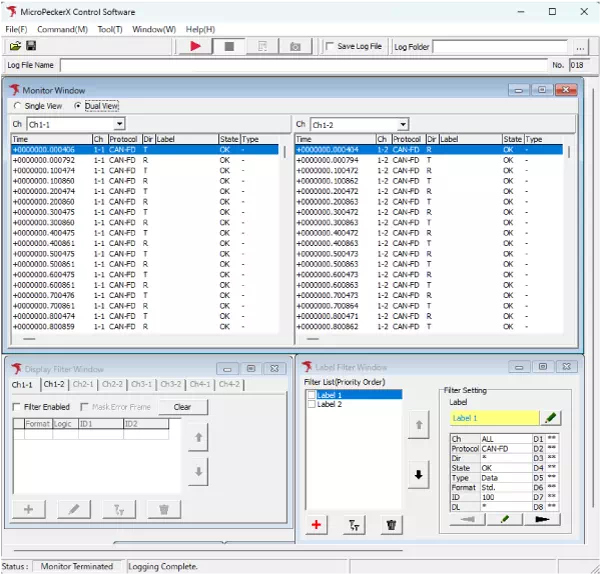This screenshot has width=600, height=574.
Task: Open the Command(M) menu
Action: click(62, 29)
